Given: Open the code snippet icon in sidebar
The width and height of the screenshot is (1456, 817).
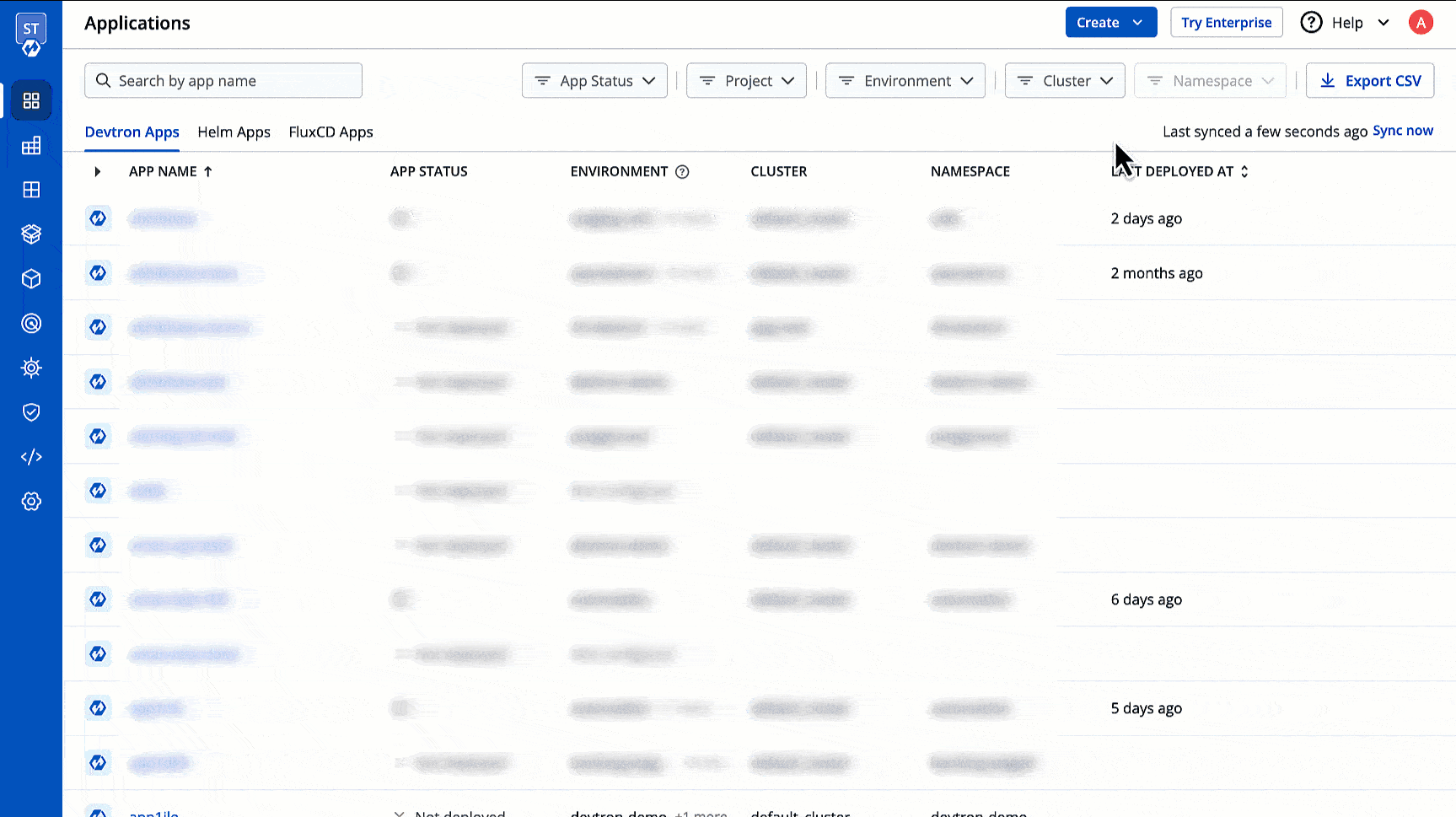Looking at the screenshot, I should (31, 456).
